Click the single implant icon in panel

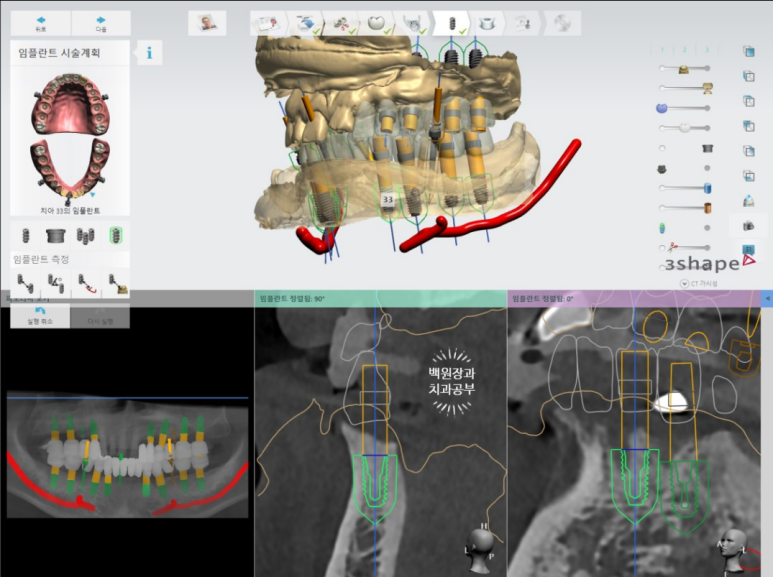[x=25, y=236]
